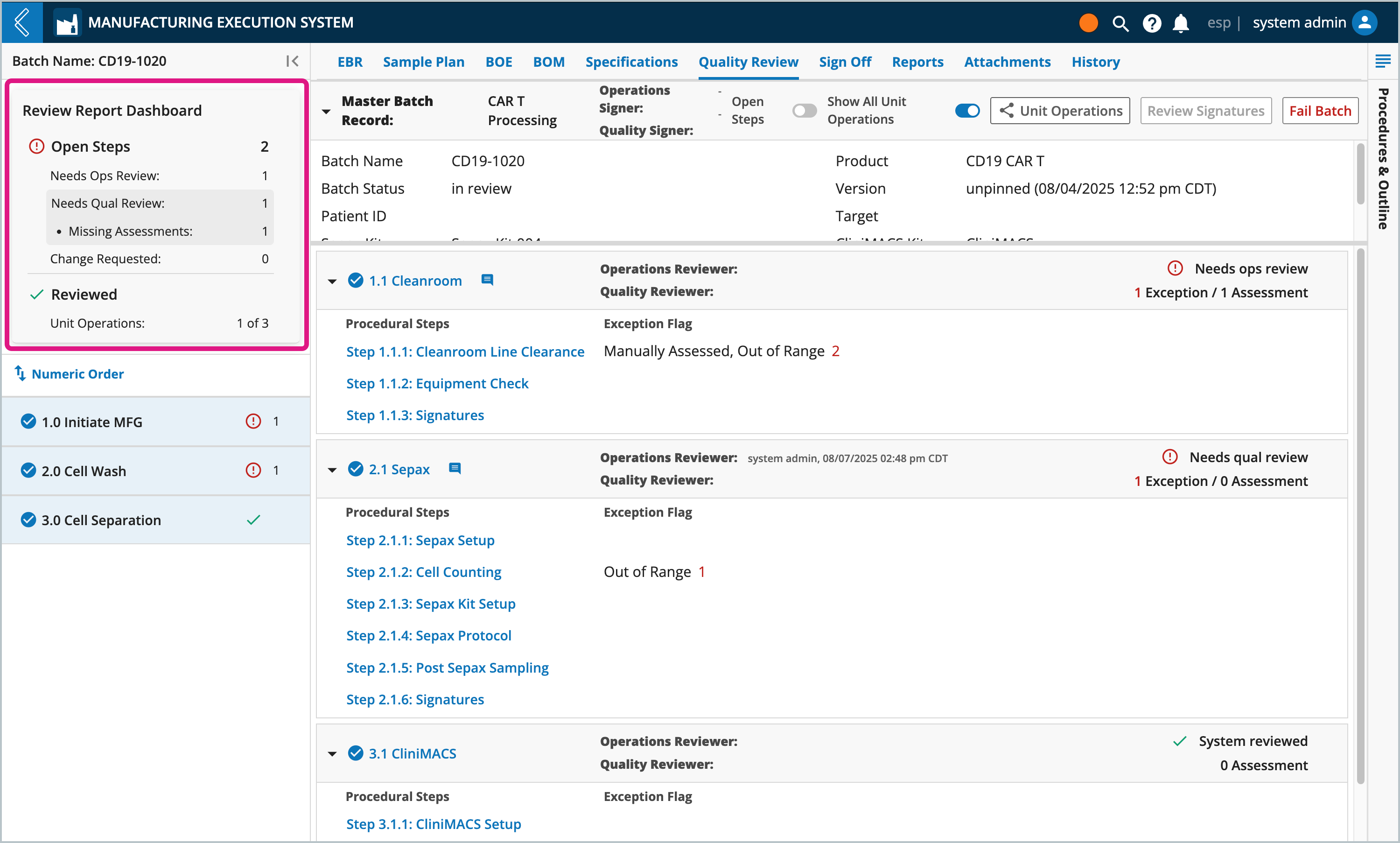Image resolution: width=1400 pixels, height=843 pixels.
Task: Open the Reports tab
Action: [917, 62]
